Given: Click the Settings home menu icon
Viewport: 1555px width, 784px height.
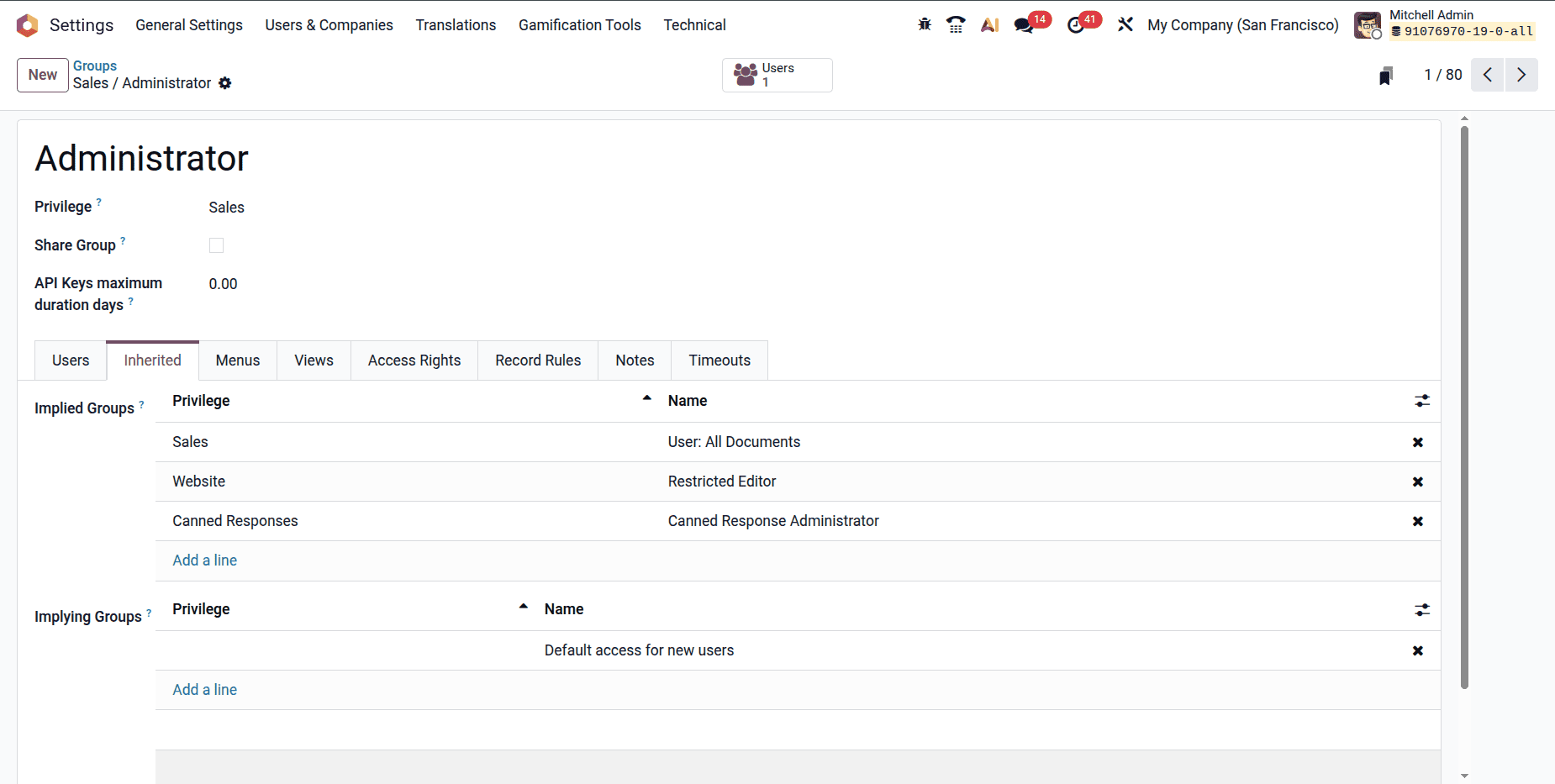Looking at the screenshot, I should pyautogui.click(x=28, y=24).
